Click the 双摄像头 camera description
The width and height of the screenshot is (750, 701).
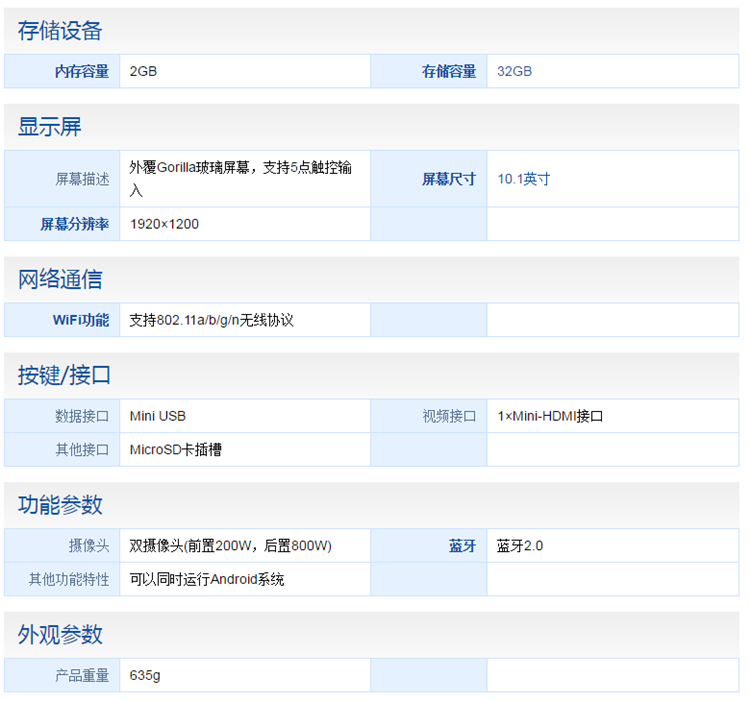pyautogui.click(x=230, y=546)
